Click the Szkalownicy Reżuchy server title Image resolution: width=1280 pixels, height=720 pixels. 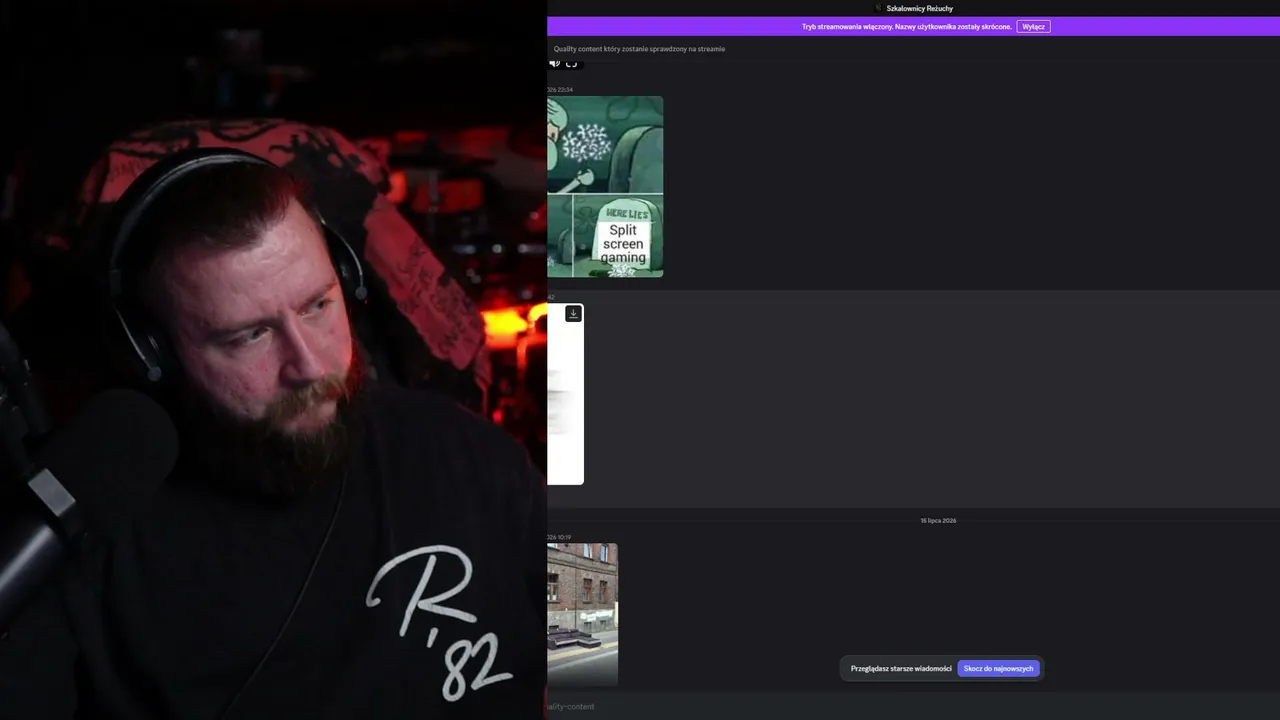click(x=920, y=8)
